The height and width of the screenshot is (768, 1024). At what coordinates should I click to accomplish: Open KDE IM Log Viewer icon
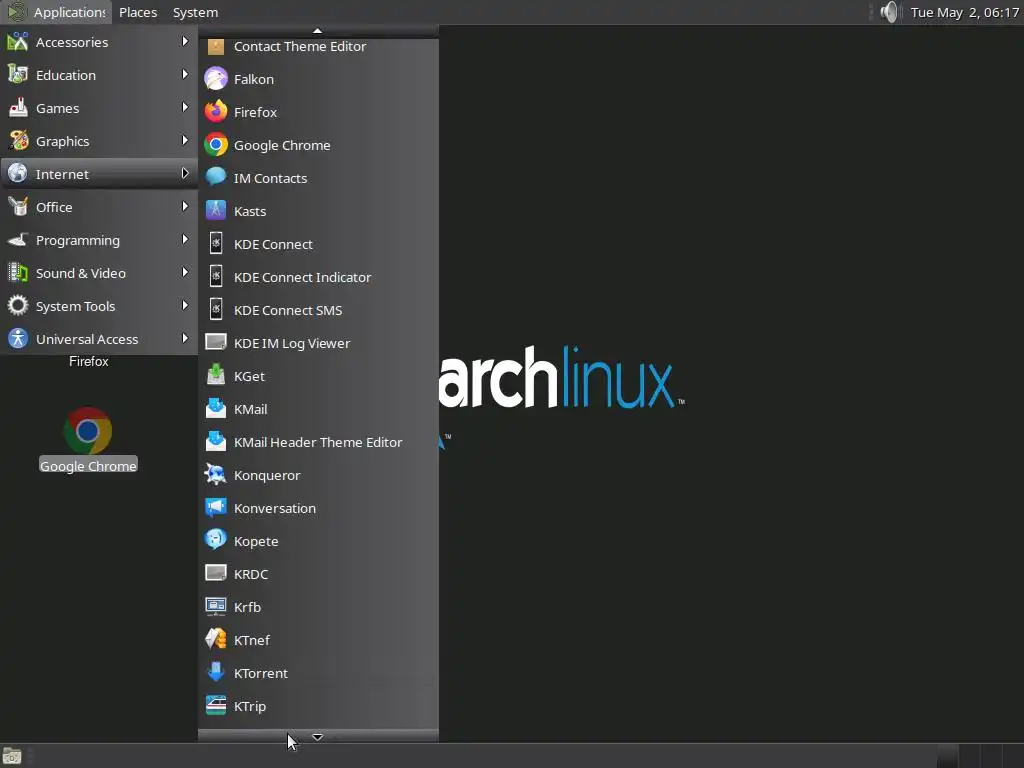click(x=216, y=343)
